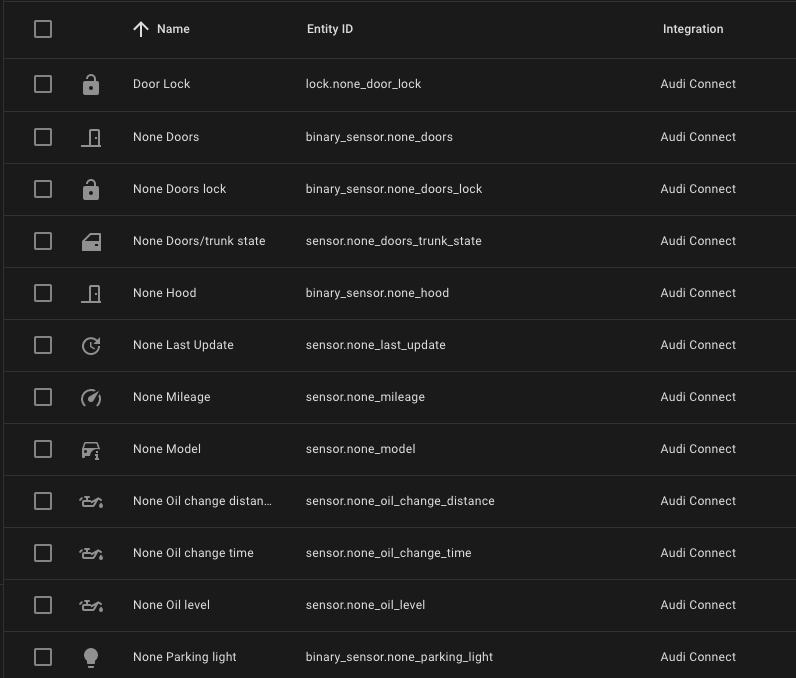Sort by the Entity ID column header
The width and height of the screenshot is (796, 678).
330,29
